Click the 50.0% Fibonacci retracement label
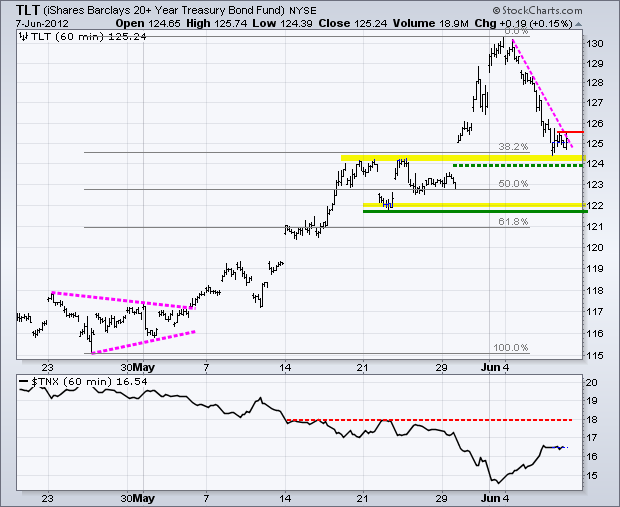 pos(513,184)
